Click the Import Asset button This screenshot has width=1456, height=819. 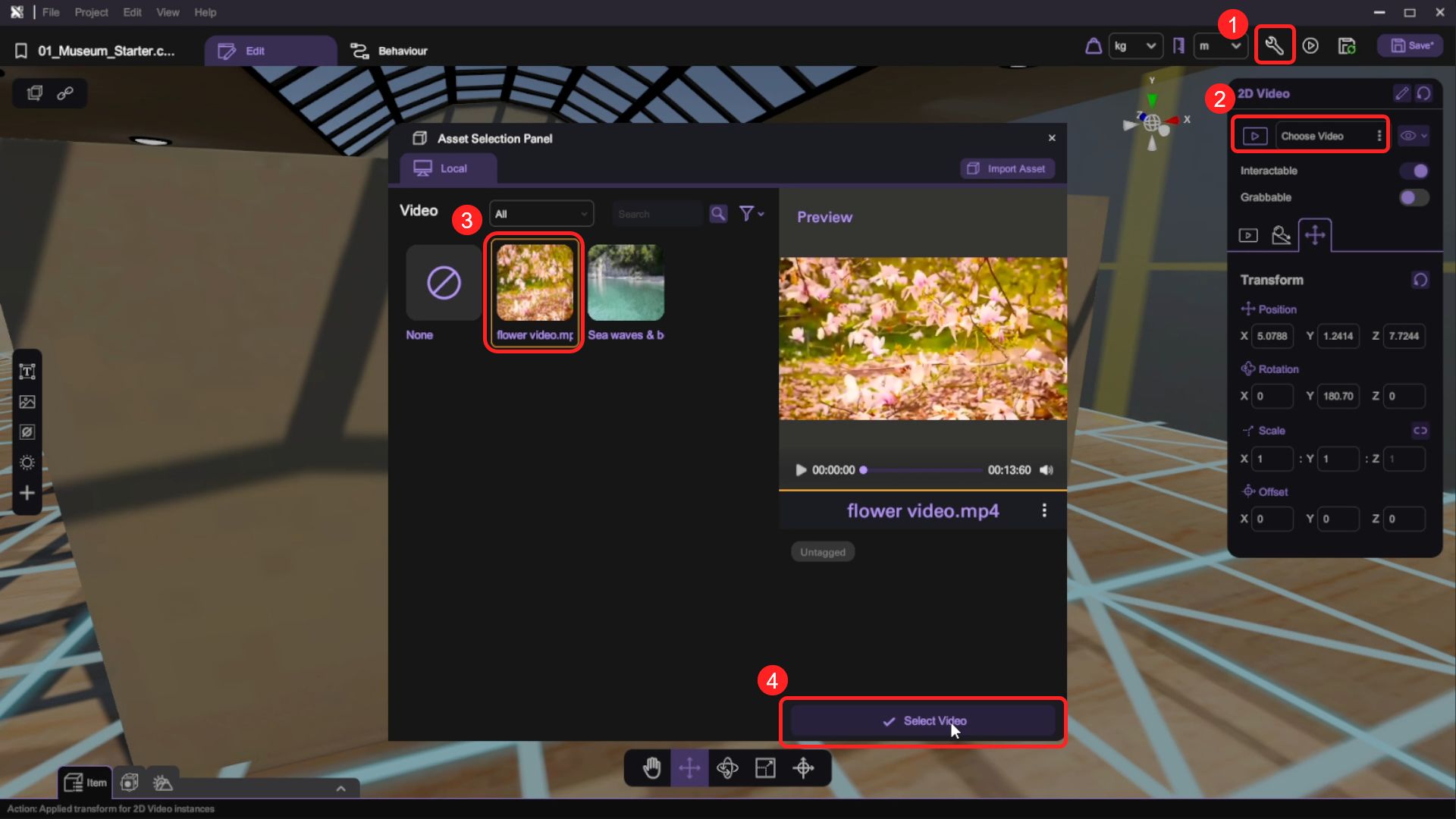tap(1007, 168)
